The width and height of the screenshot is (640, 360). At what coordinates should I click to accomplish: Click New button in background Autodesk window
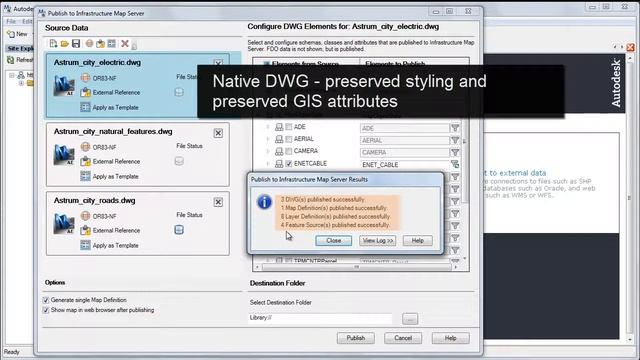[x=18, y=34]
